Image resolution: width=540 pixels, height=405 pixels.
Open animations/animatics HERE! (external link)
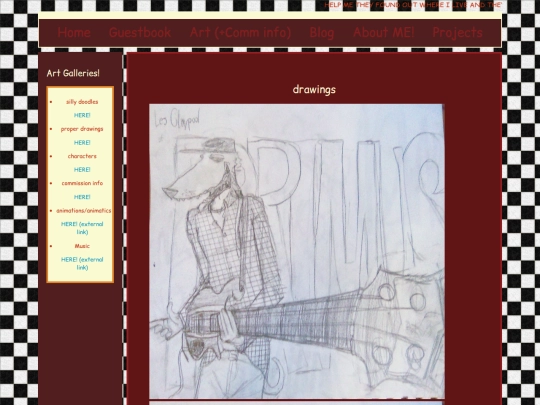point(82,228)
